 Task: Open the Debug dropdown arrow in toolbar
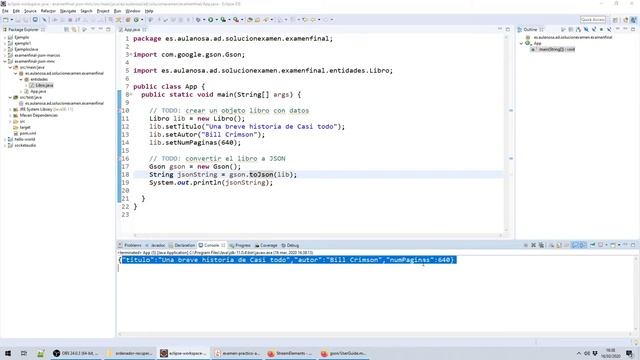coord(204,20)
